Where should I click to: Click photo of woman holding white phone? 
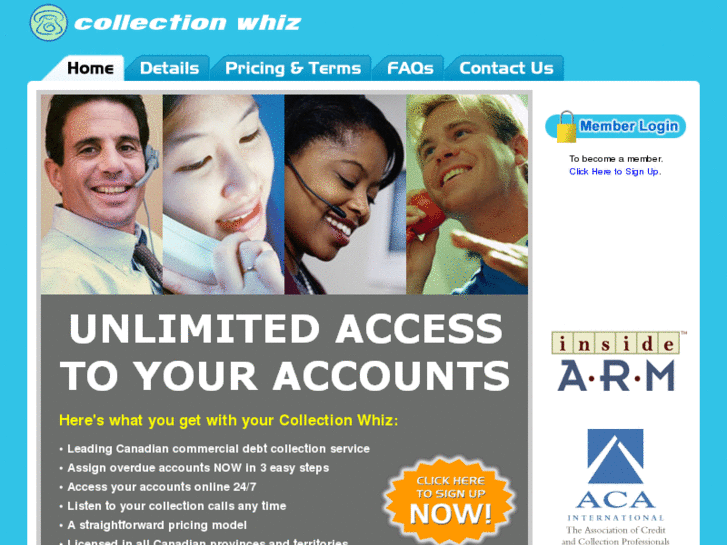[223, 194]
